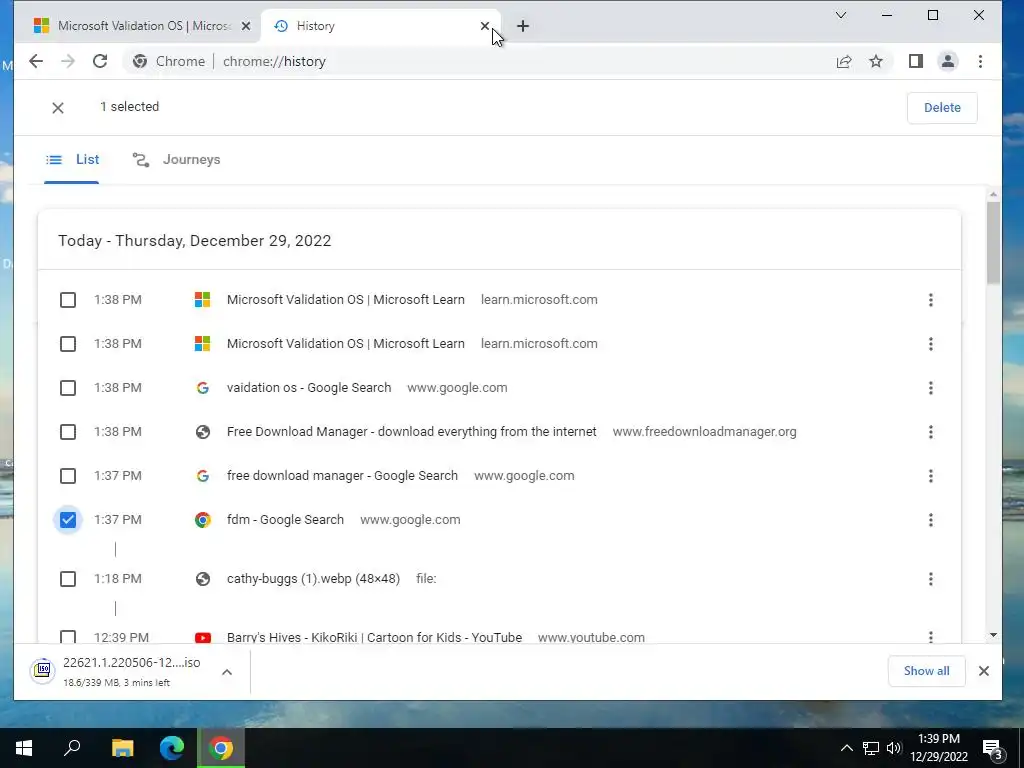Open the notification center icon
The image size is (1024, 768).
(x=993, y=748)
